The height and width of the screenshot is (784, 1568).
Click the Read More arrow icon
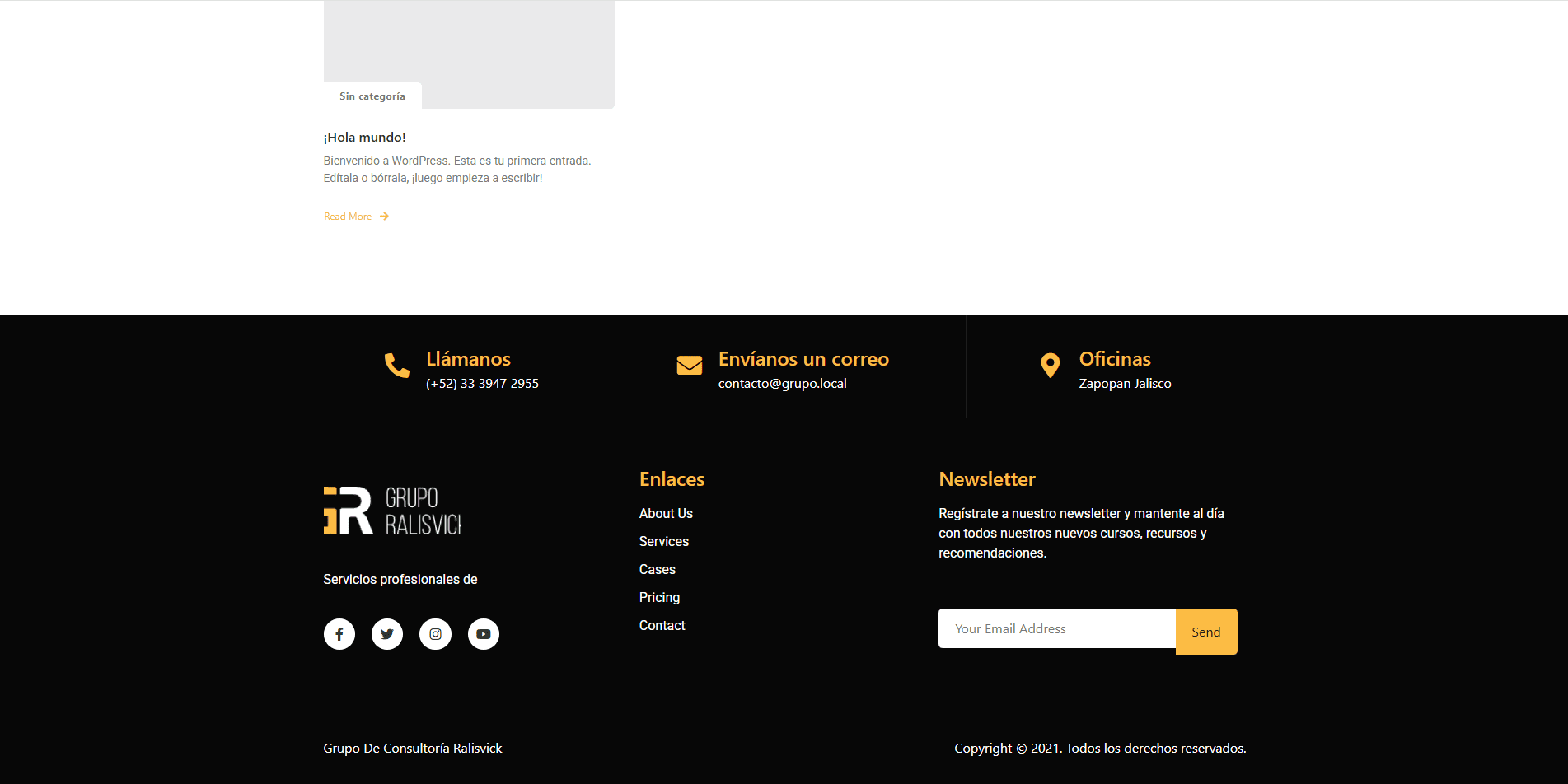tap(384, 217)
